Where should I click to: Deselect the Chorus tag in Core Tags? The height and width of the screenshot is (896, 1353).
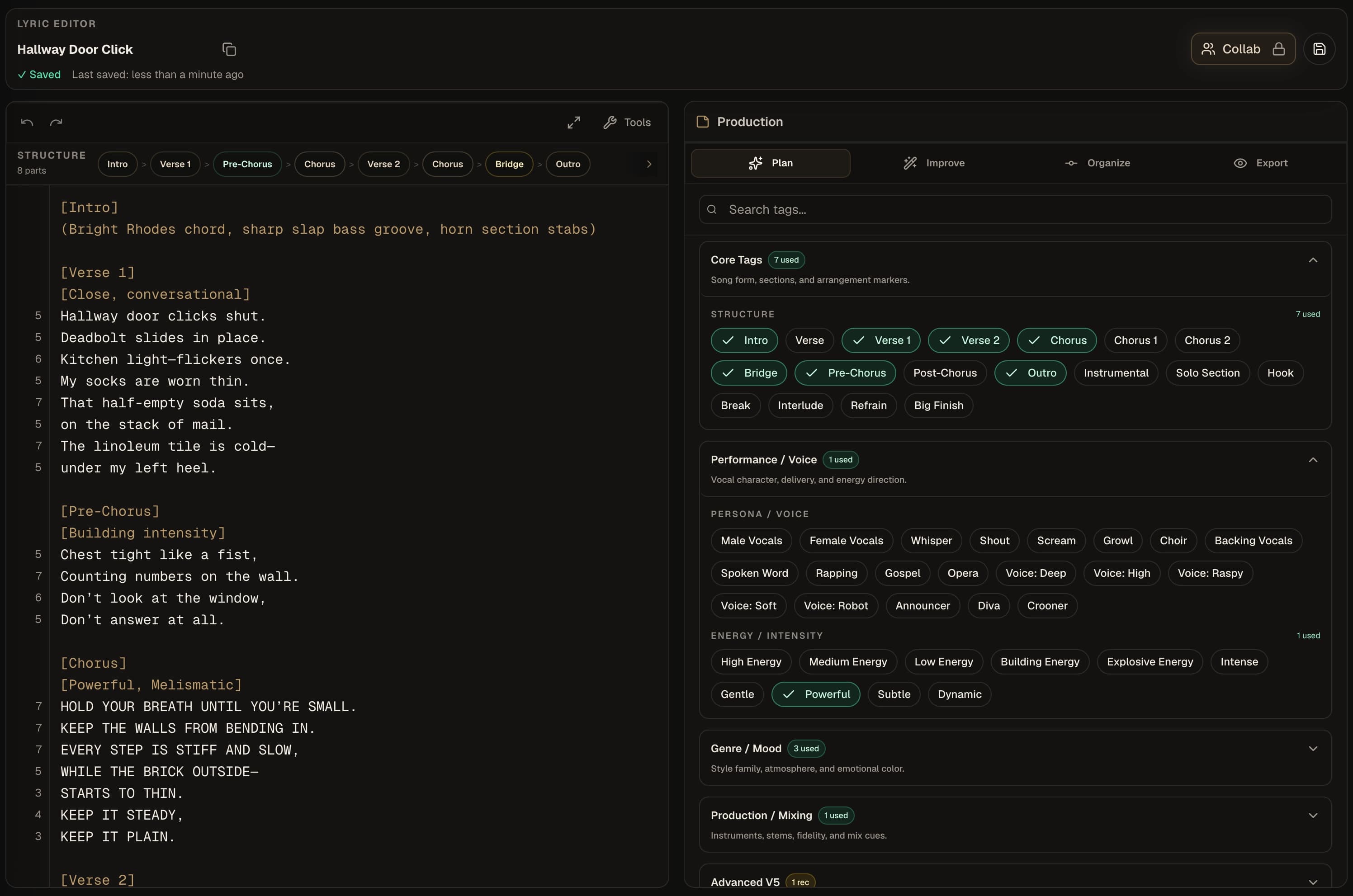(x=1056, y=340)
